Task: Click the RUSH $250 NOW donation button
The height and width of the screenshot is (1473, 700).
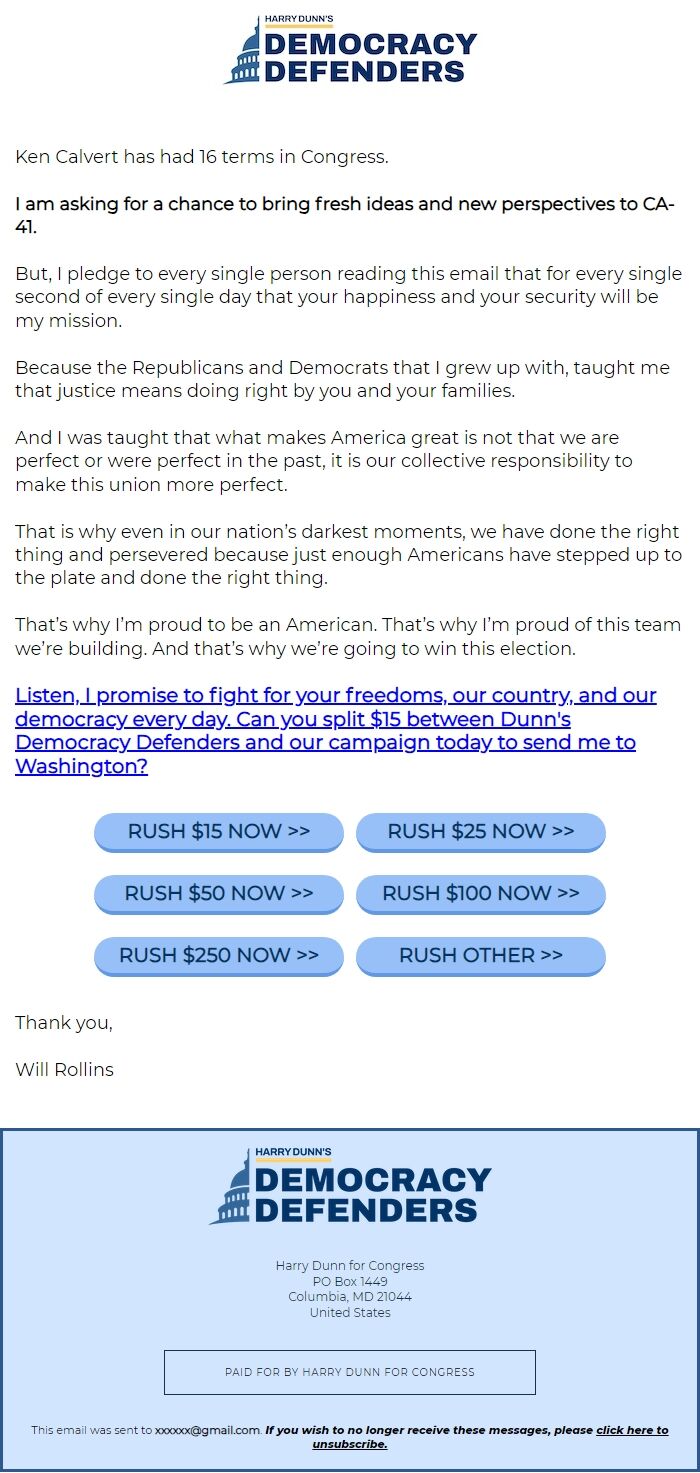Action: [218, 955]
